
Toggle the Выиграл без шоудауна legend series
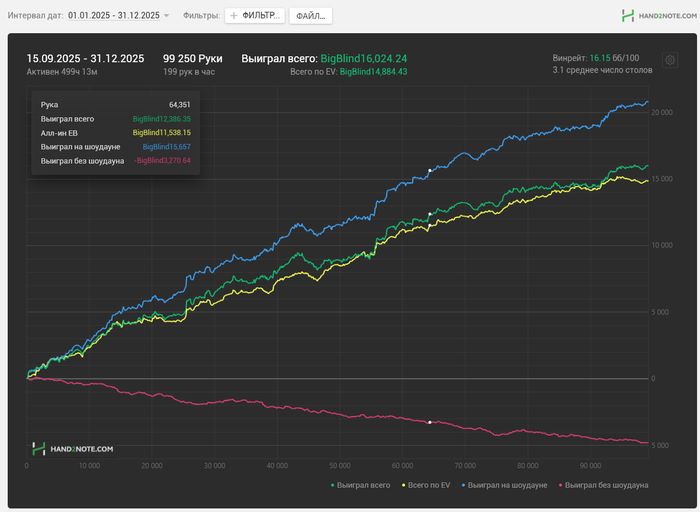(x=603, y=485)
